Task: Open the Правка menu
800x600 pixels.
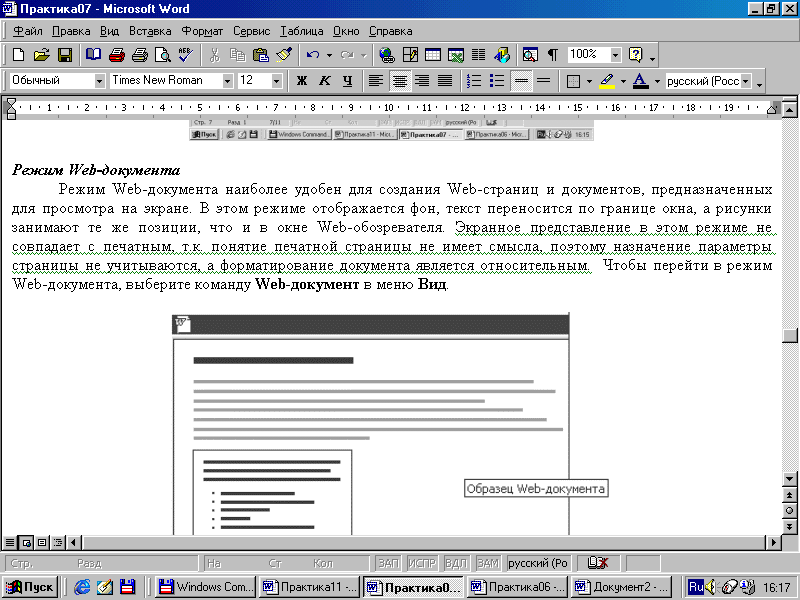Action: (71, 31)
